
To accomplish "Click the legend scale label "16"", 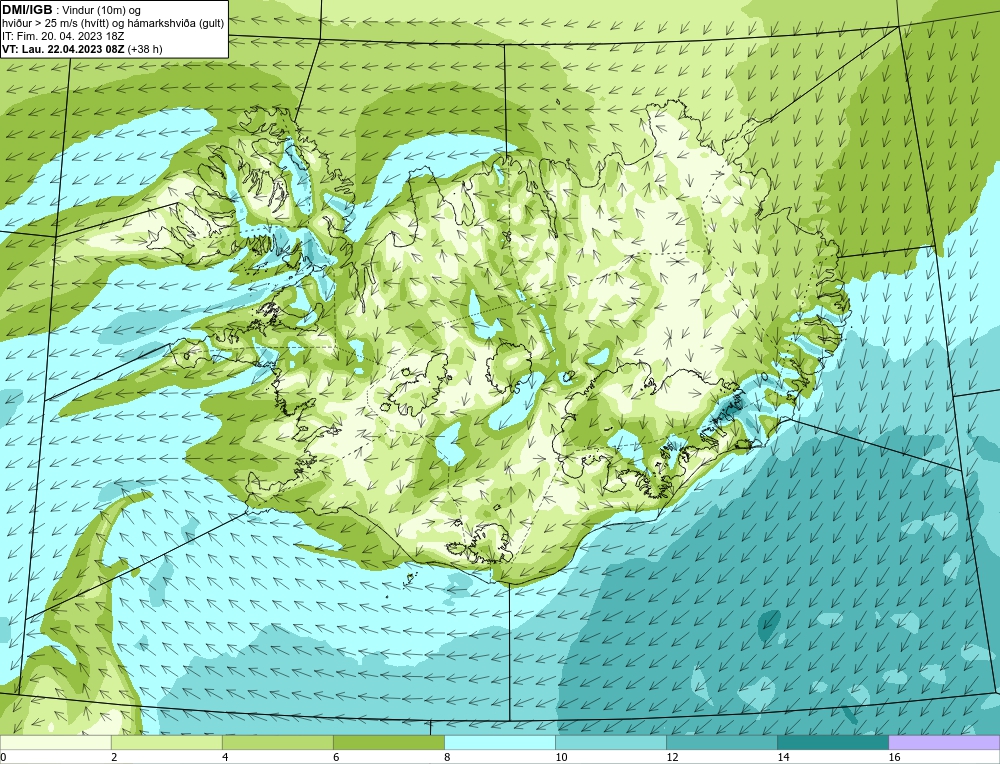I will [x=894, y=757].
